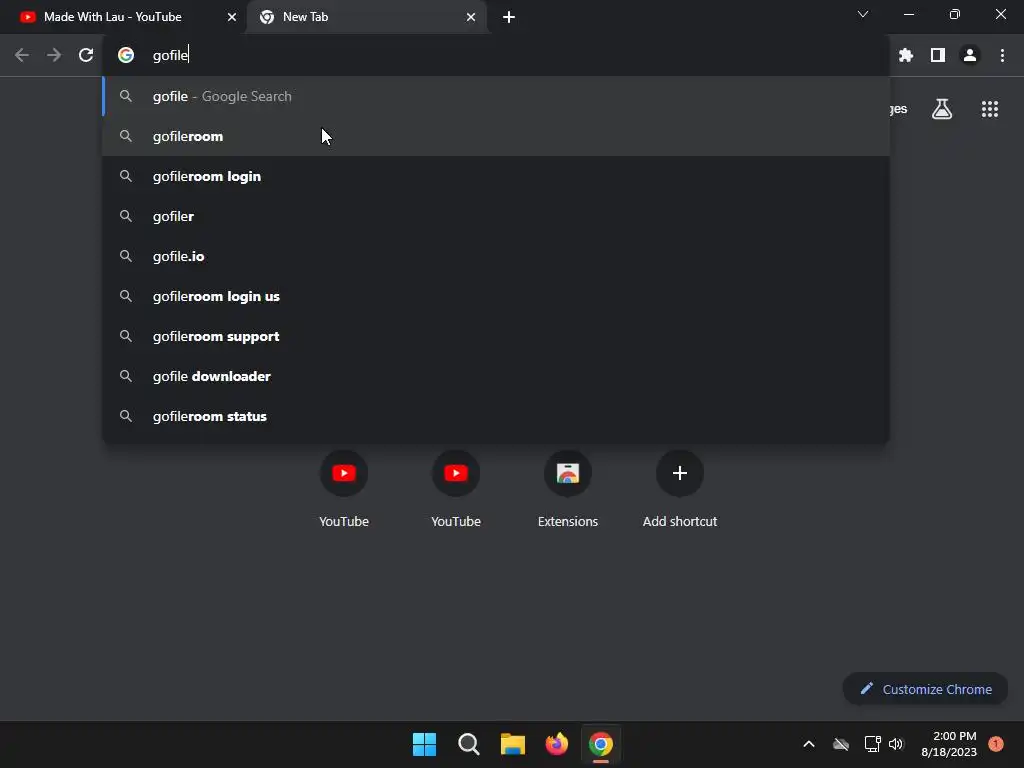Open File Explorer from the taskbar
Image resolution: width=1024 pixels, height=768 pixels.
pyautogui.click(x=513, y=744)
